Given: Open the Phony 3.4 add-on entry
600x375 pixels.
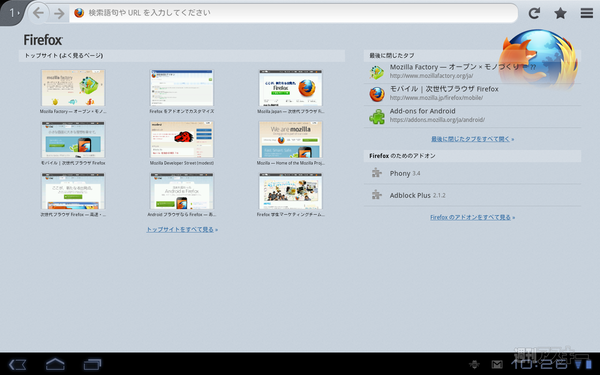Looking at the screenshot, I should [x=472, y=173].
